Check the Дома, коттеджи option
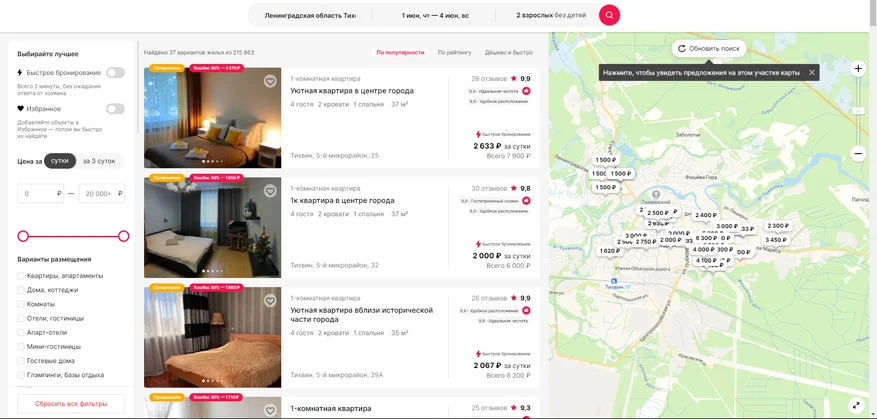 tap(21, 290)
